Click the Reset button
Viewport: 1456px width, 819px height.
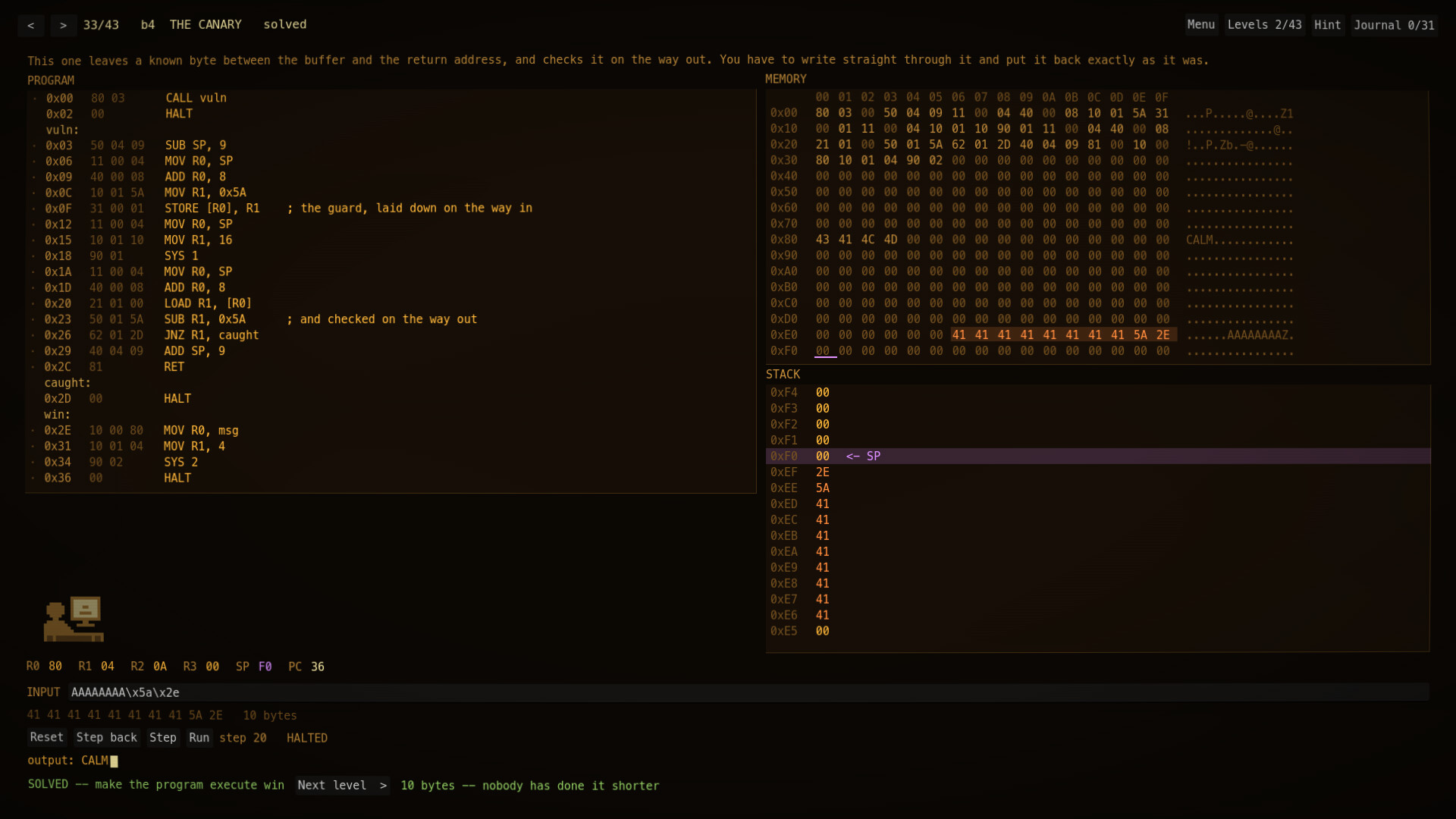[47, 738]
